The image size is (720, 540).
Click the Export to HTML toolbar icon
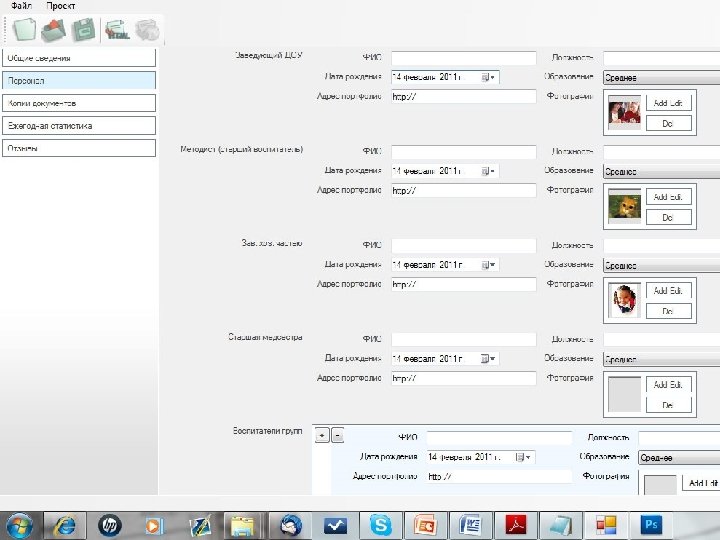pos(117,30)
